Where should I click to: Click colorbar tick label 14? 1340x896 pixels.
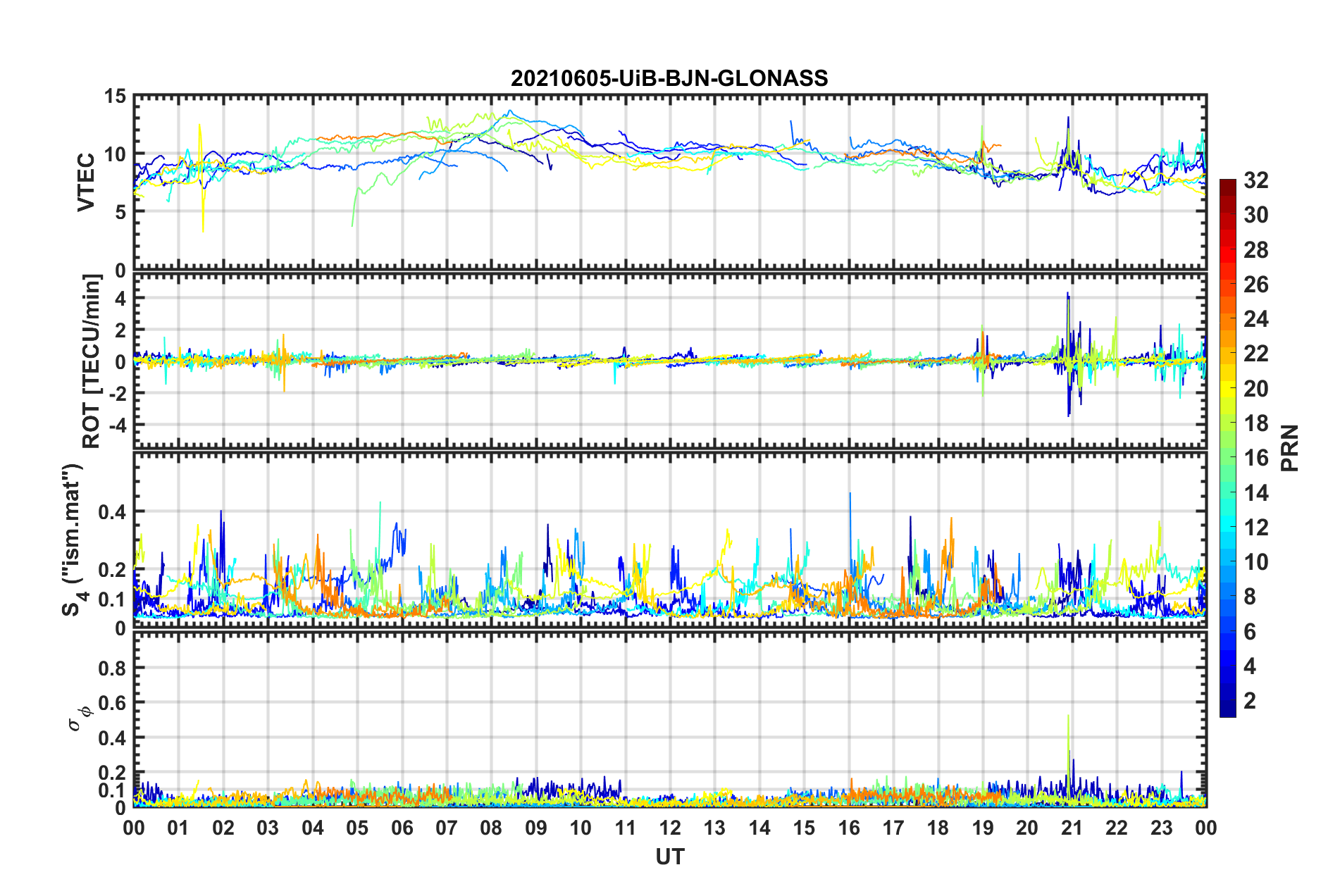coord(1255,493)
